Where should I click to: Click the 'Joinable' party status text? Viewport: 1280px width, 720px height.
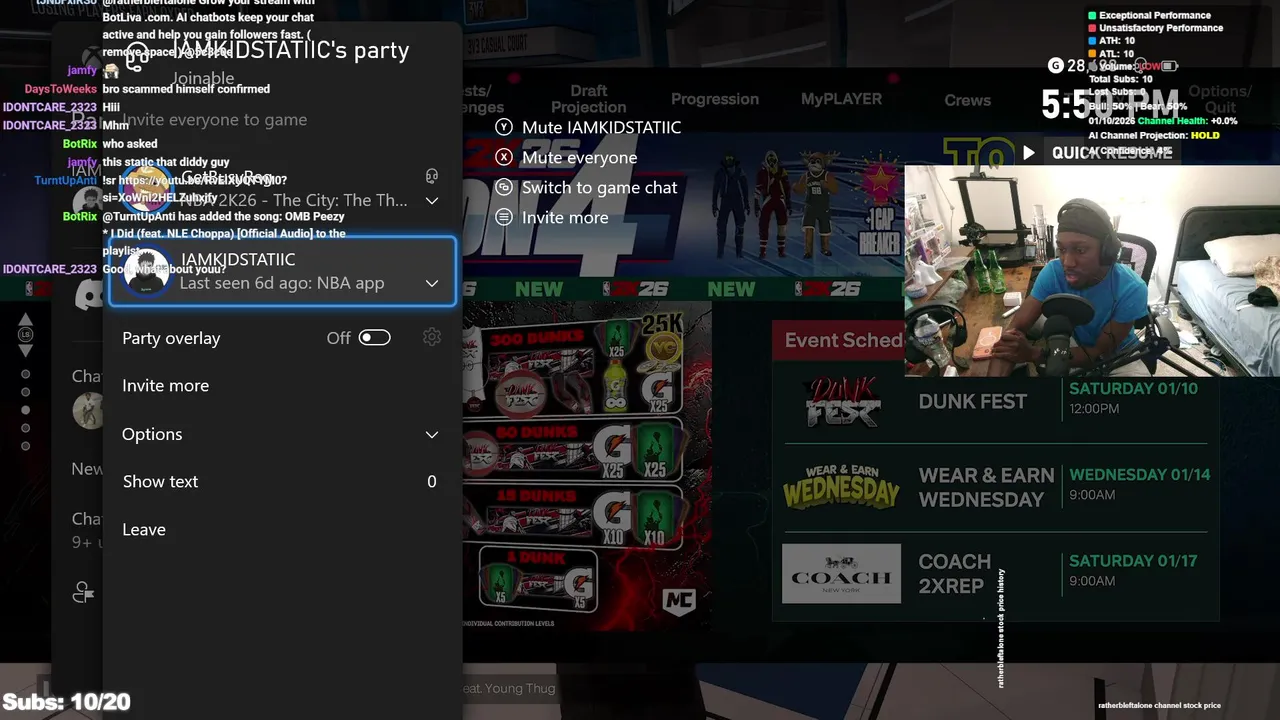[x=203, y=78]
